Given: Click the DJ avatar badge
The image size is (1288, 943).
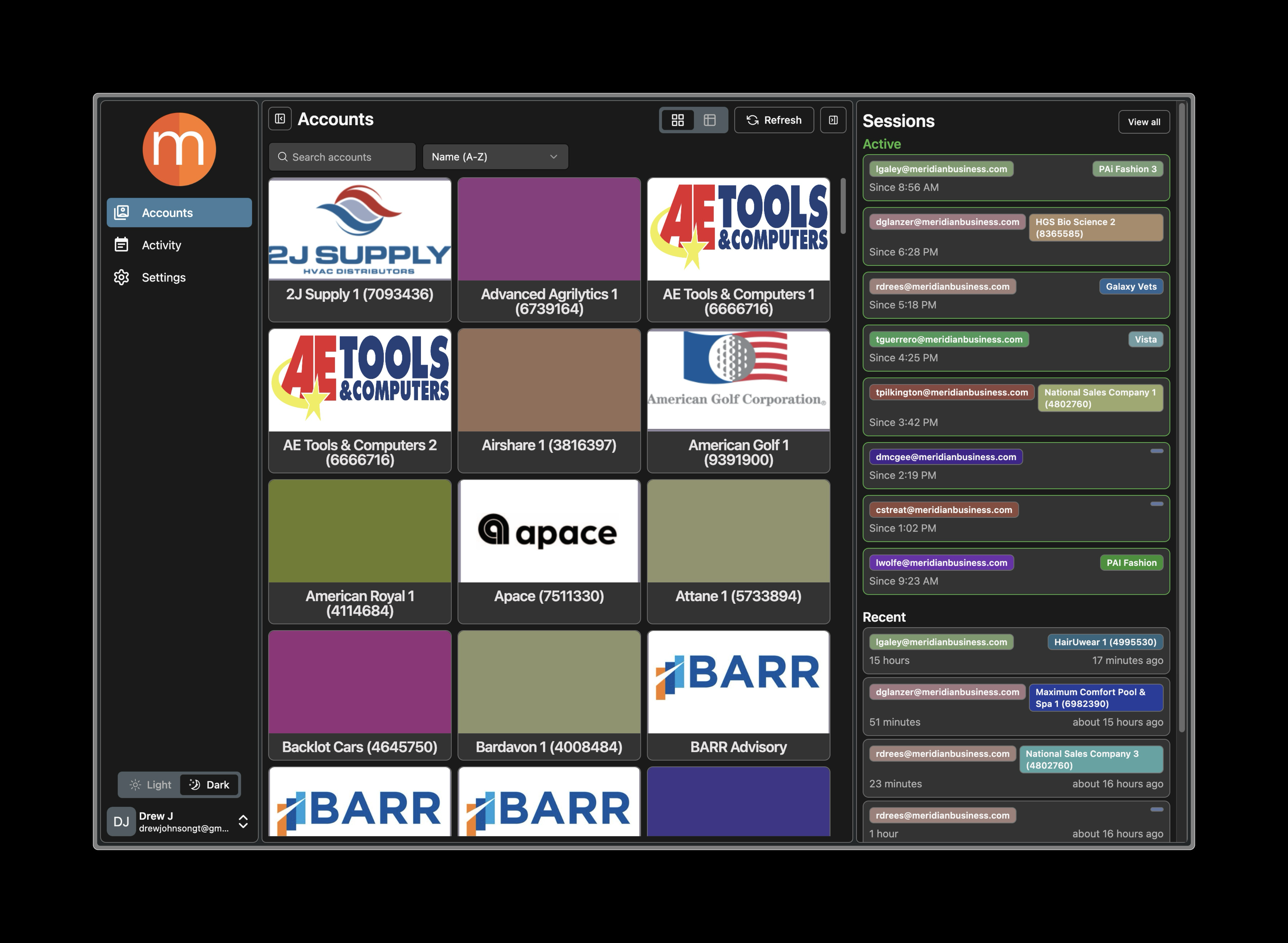Looking at the screenshot, I should [121, 821].
